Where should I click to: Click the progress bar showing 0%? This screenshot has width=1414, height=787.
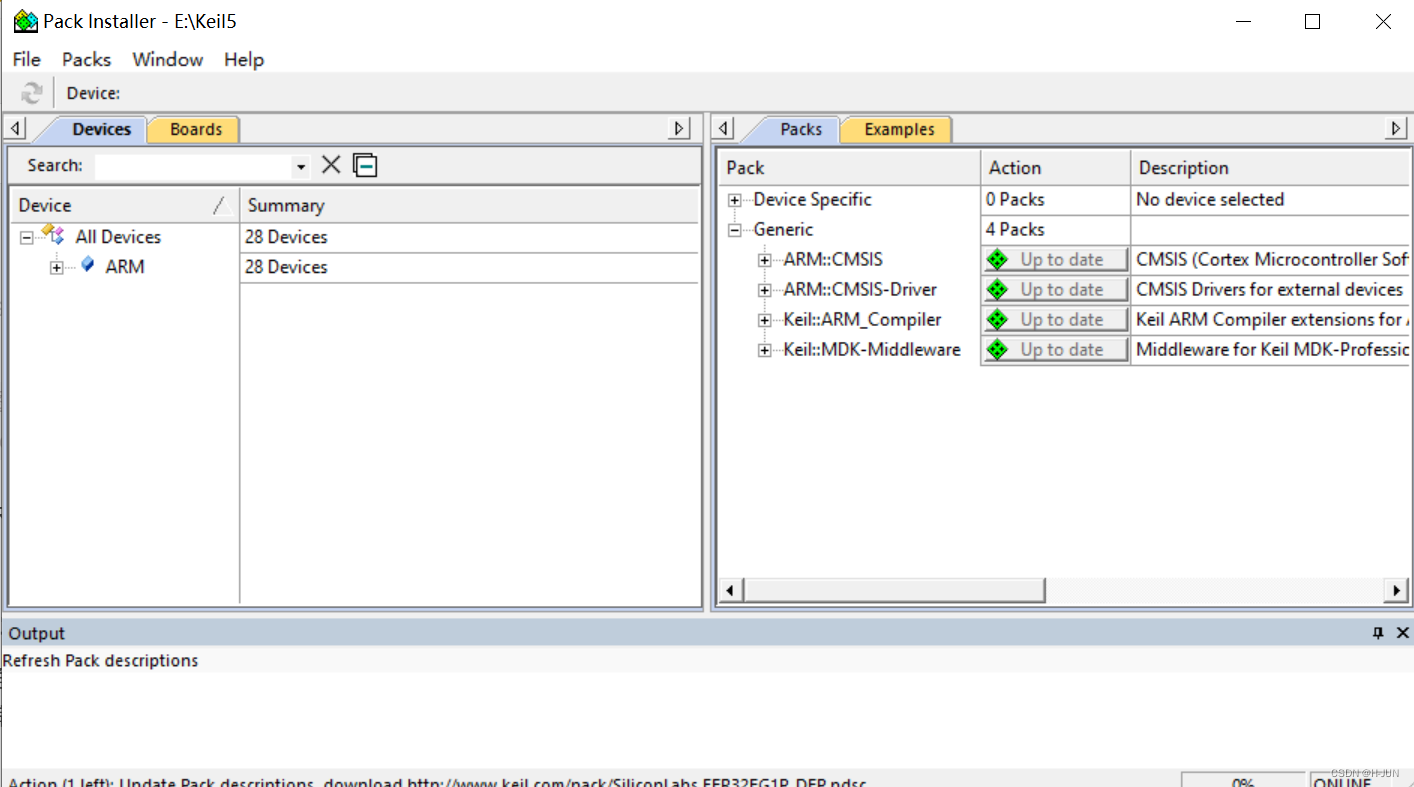1243,782
